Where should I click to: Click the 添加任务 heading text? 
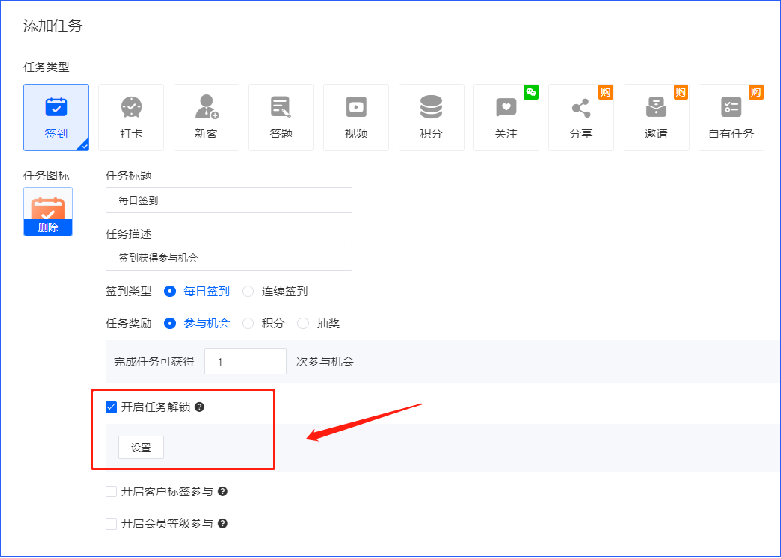(x=53, y=26)
